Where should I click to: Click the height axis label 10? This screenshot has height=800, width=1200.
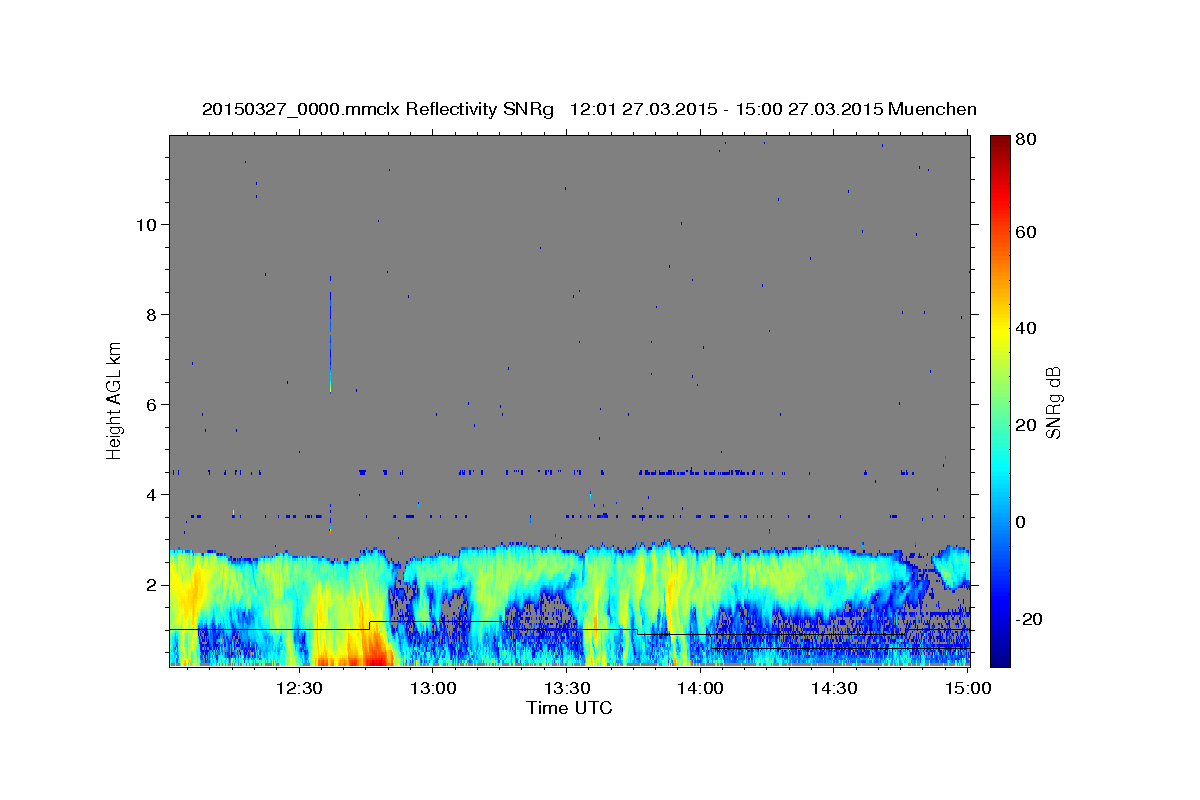click(x=146, y=225)
